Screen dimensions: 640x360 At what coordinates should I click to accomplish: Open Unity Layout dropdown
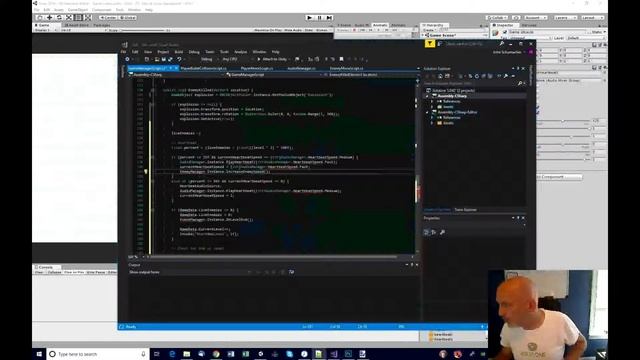[592, 18]
